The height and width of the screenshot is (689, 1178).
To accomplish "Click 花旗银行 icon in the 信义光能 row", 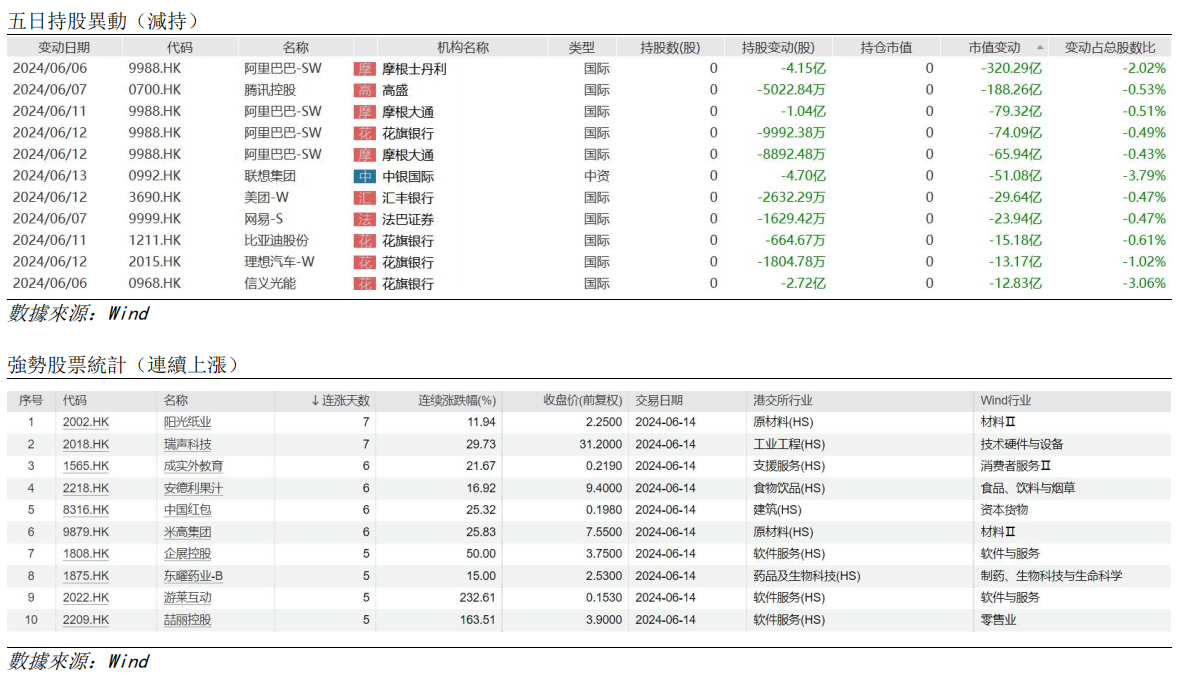I will 364,284.
